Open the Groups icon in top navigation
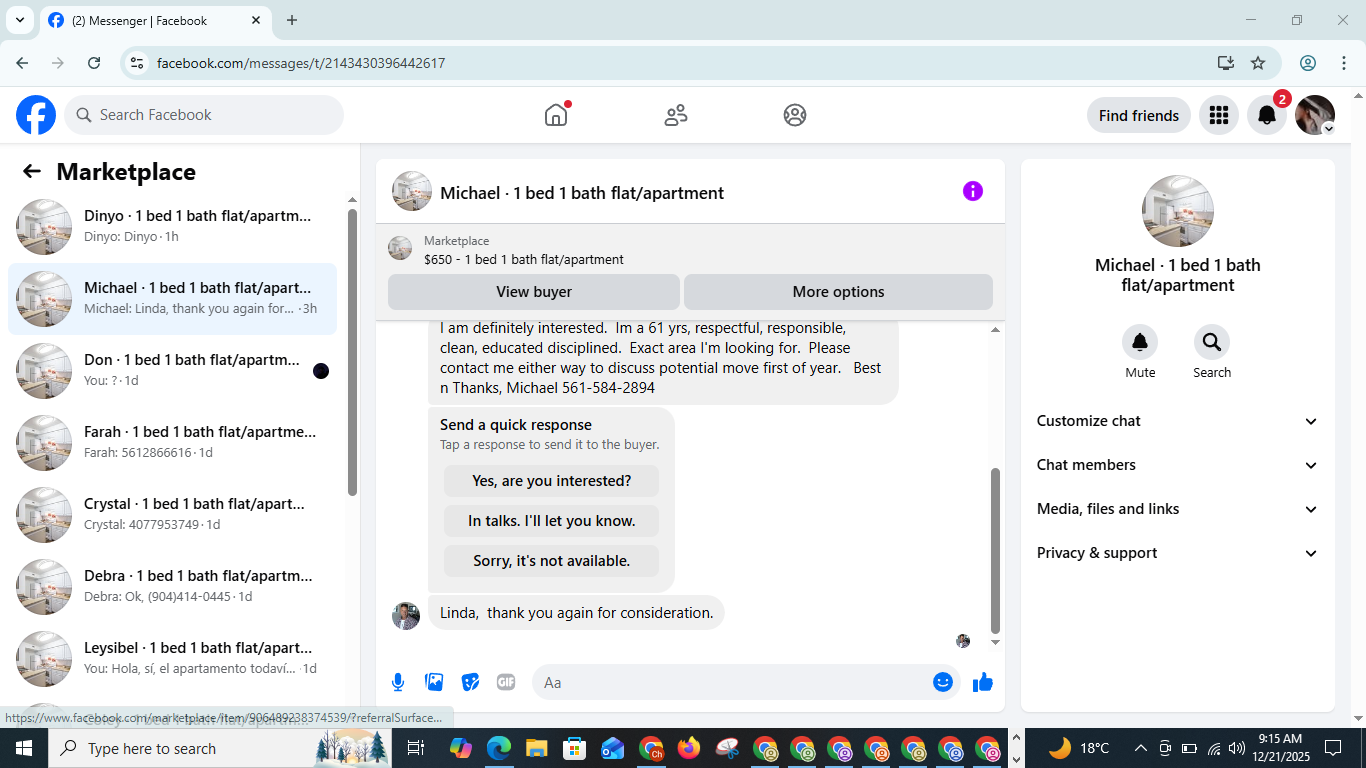 795,115
